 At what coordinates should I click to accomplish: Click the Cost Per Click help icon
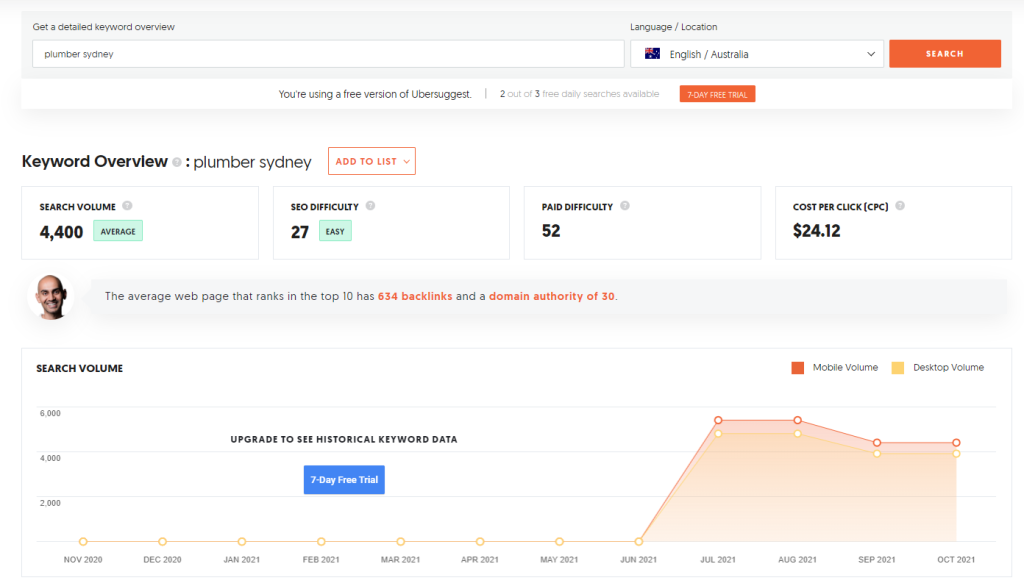tap(900, 206)
